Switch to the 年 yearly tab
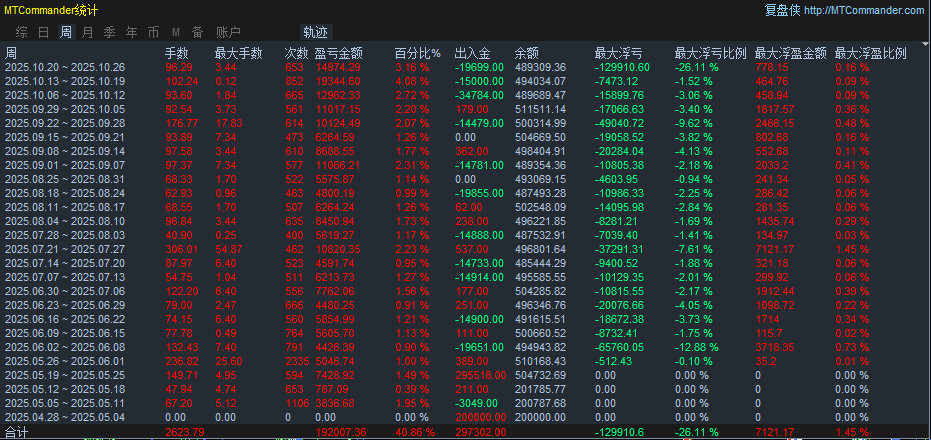The image size is (931, 440). point(131,33)
